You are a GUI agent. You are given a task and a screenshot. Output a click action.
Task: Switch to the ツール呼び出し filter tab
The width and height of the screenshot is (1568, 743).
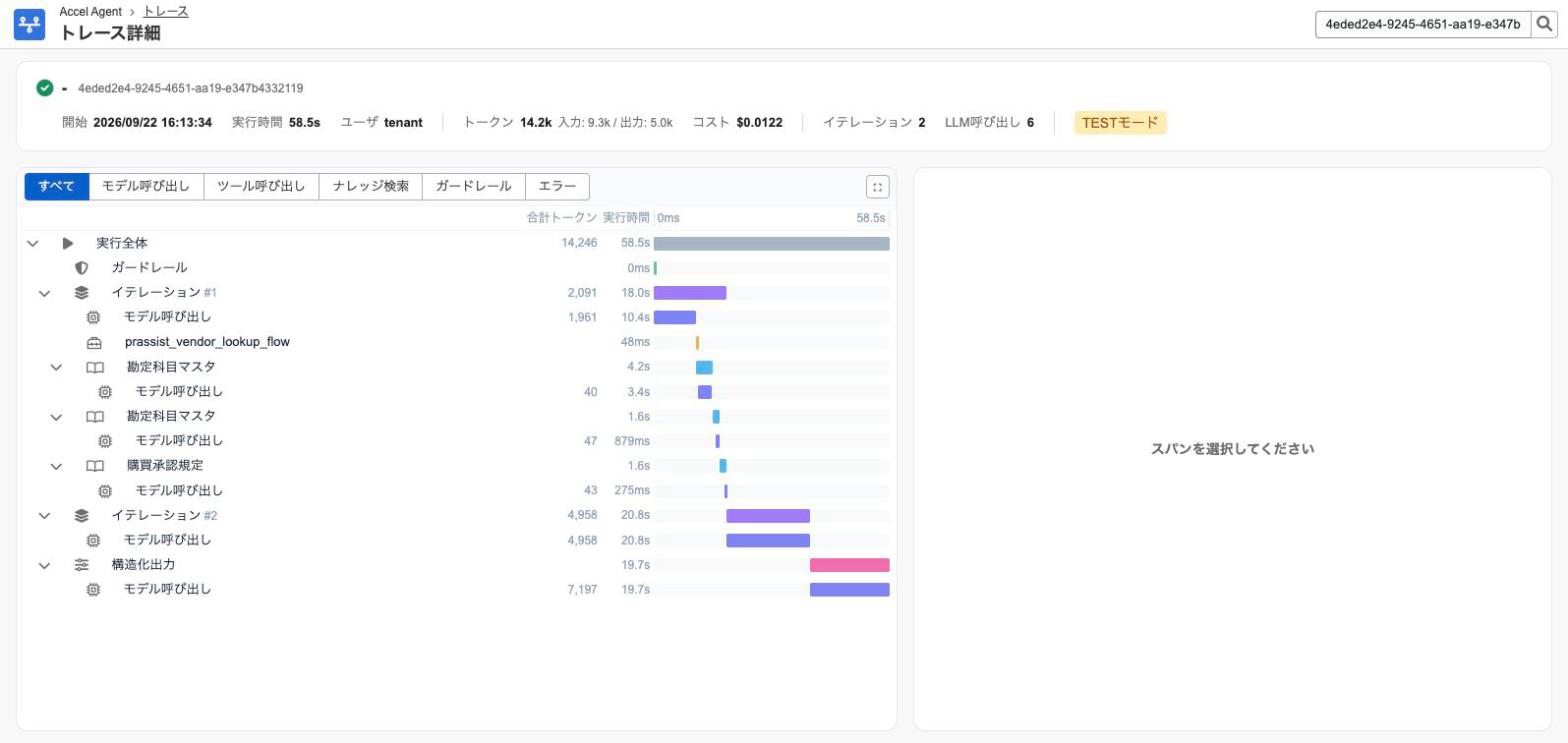[261, 186]
